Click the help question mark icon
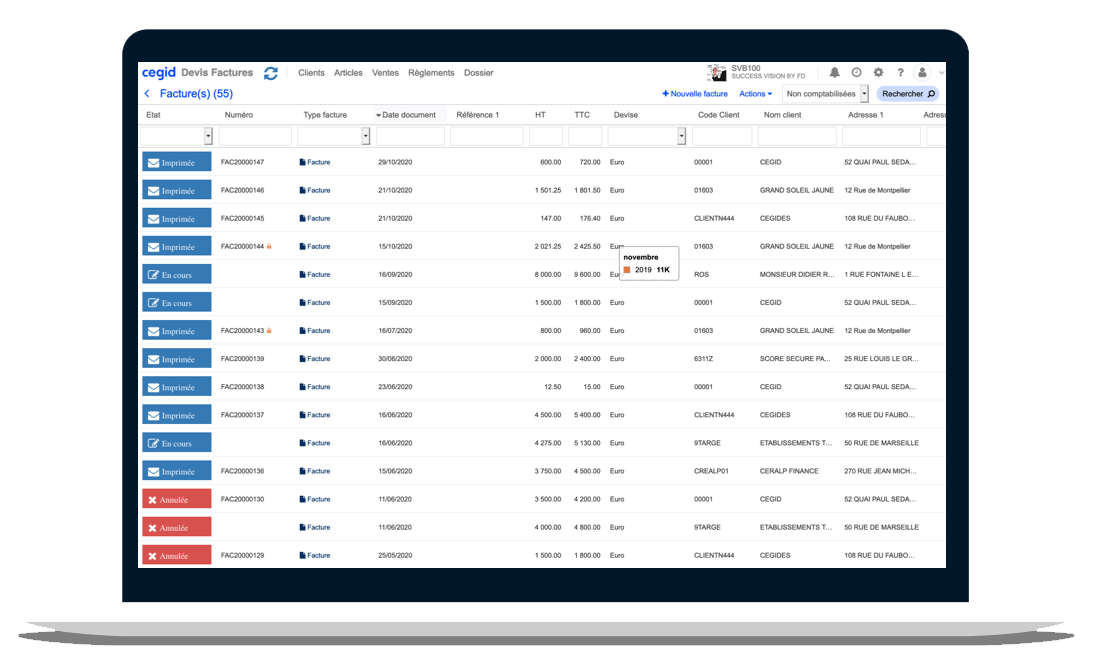 [900, 72]
